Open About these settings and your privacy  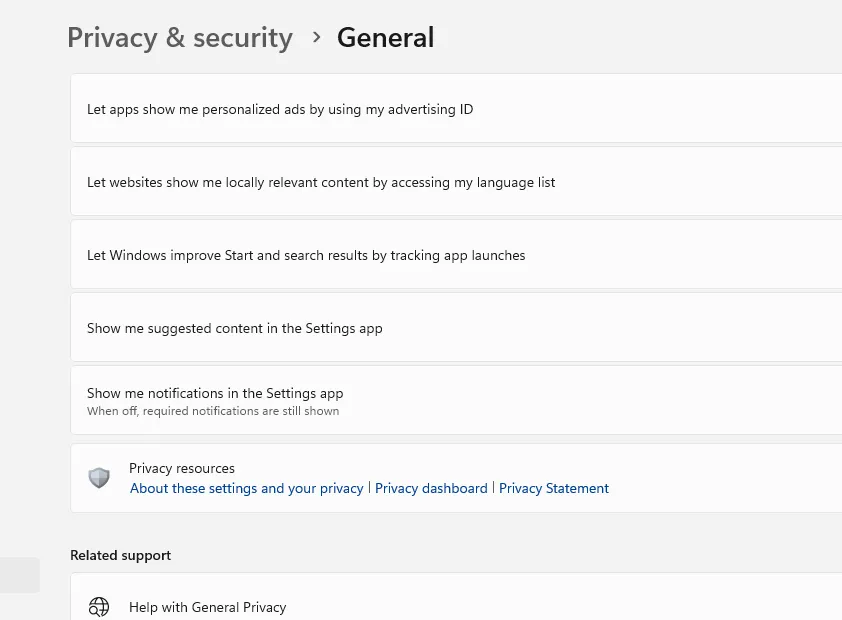[246, 488]
